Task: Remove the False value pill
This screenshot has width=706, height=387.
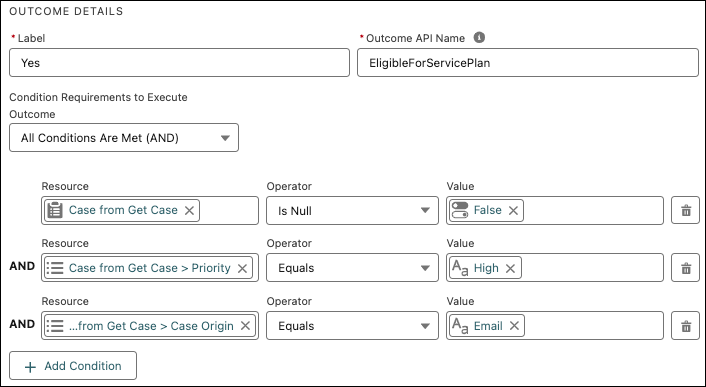Action: 513,210
